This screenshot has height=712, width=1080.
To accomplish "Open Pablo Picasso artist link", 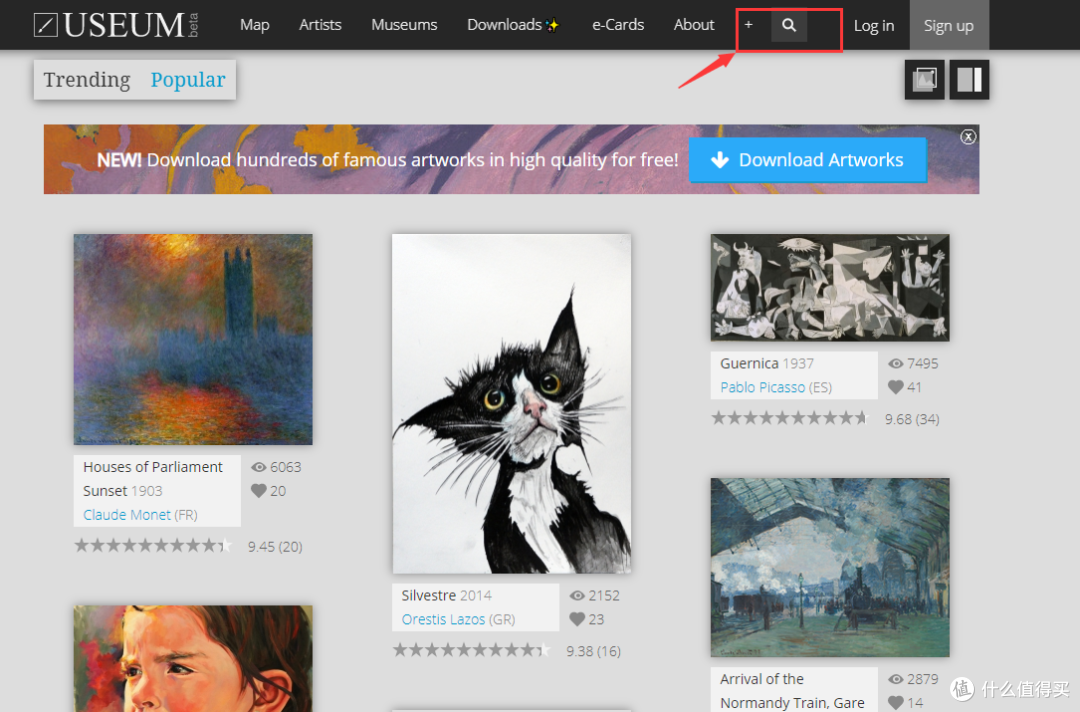I will (762, 387).
